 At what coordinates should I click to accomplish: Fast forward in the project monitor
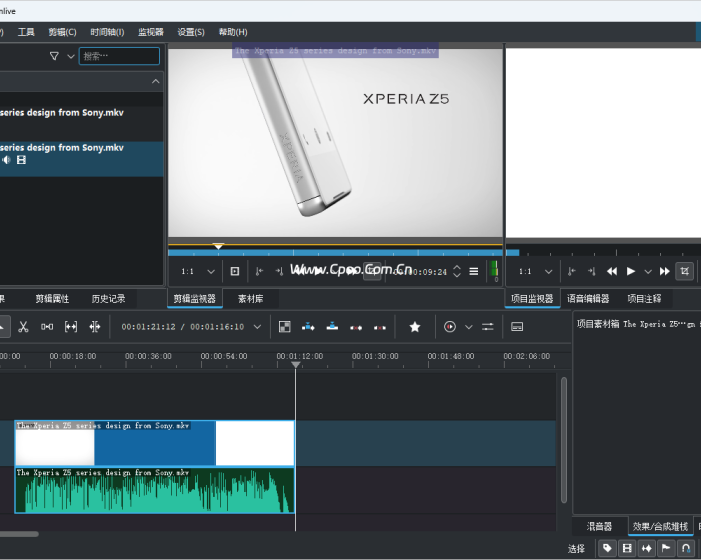665,271
